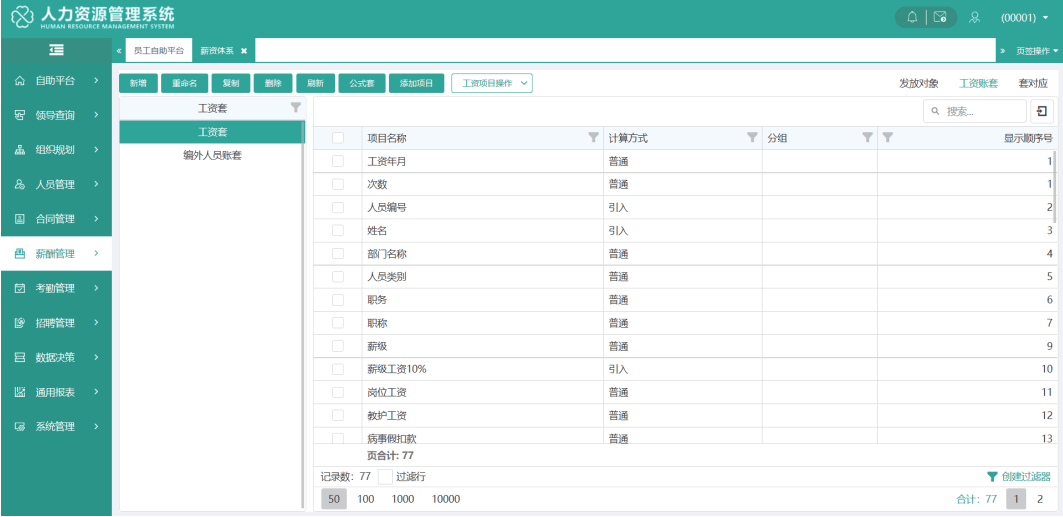
Task: Tick the checkbox for 工资年月 row
Action: 338,161
